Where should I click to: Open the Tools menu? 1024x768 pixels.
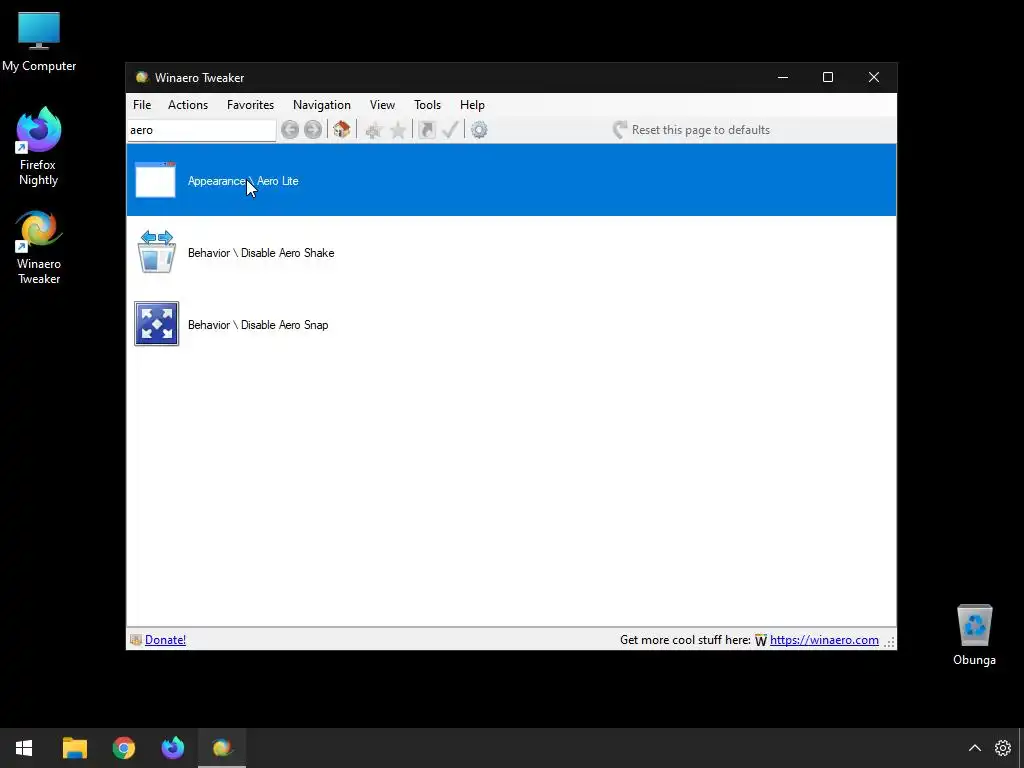coord(427,104)
